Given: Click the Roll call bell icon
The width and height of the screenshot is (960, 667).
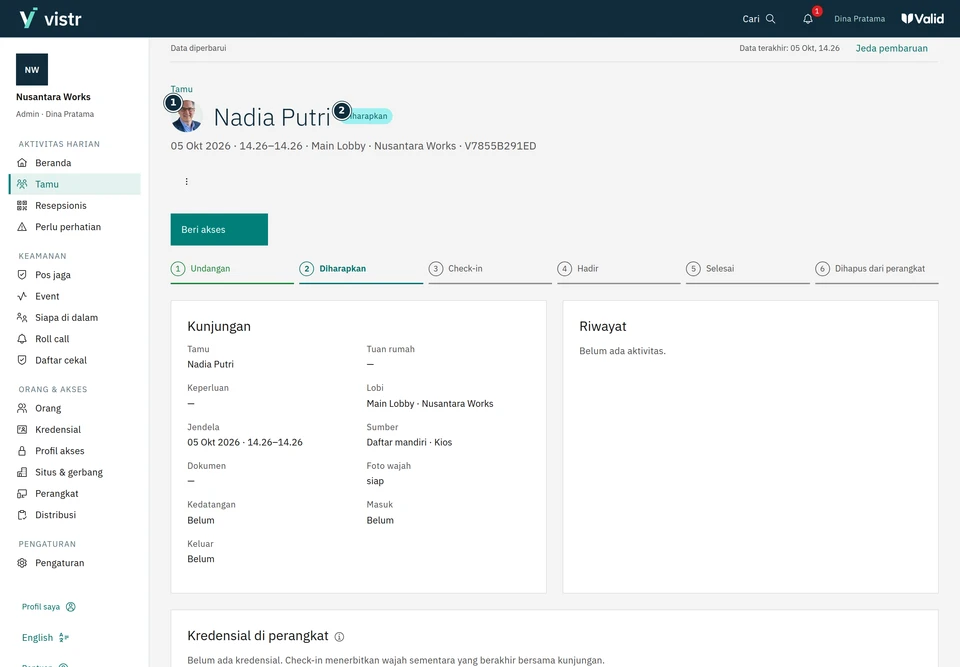Looking at the screenshot, I should tap(22, 339).
